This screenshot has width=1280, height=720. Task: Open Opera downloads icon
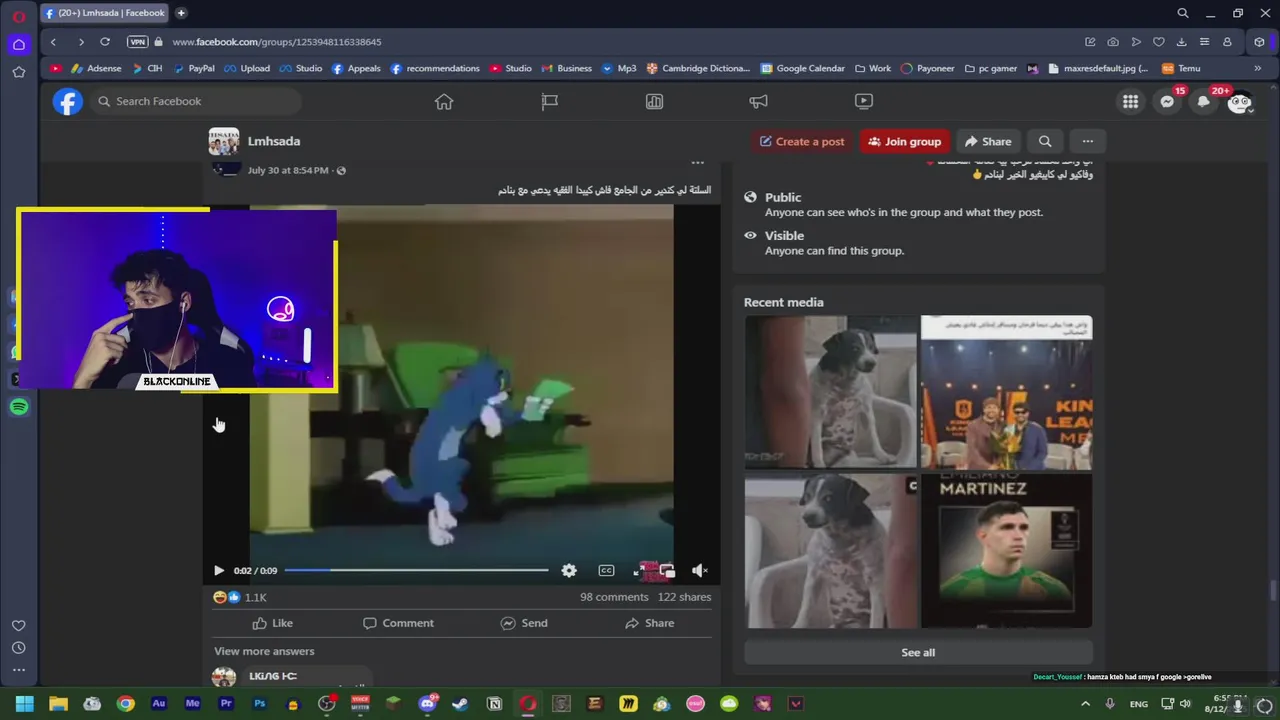1182,42
